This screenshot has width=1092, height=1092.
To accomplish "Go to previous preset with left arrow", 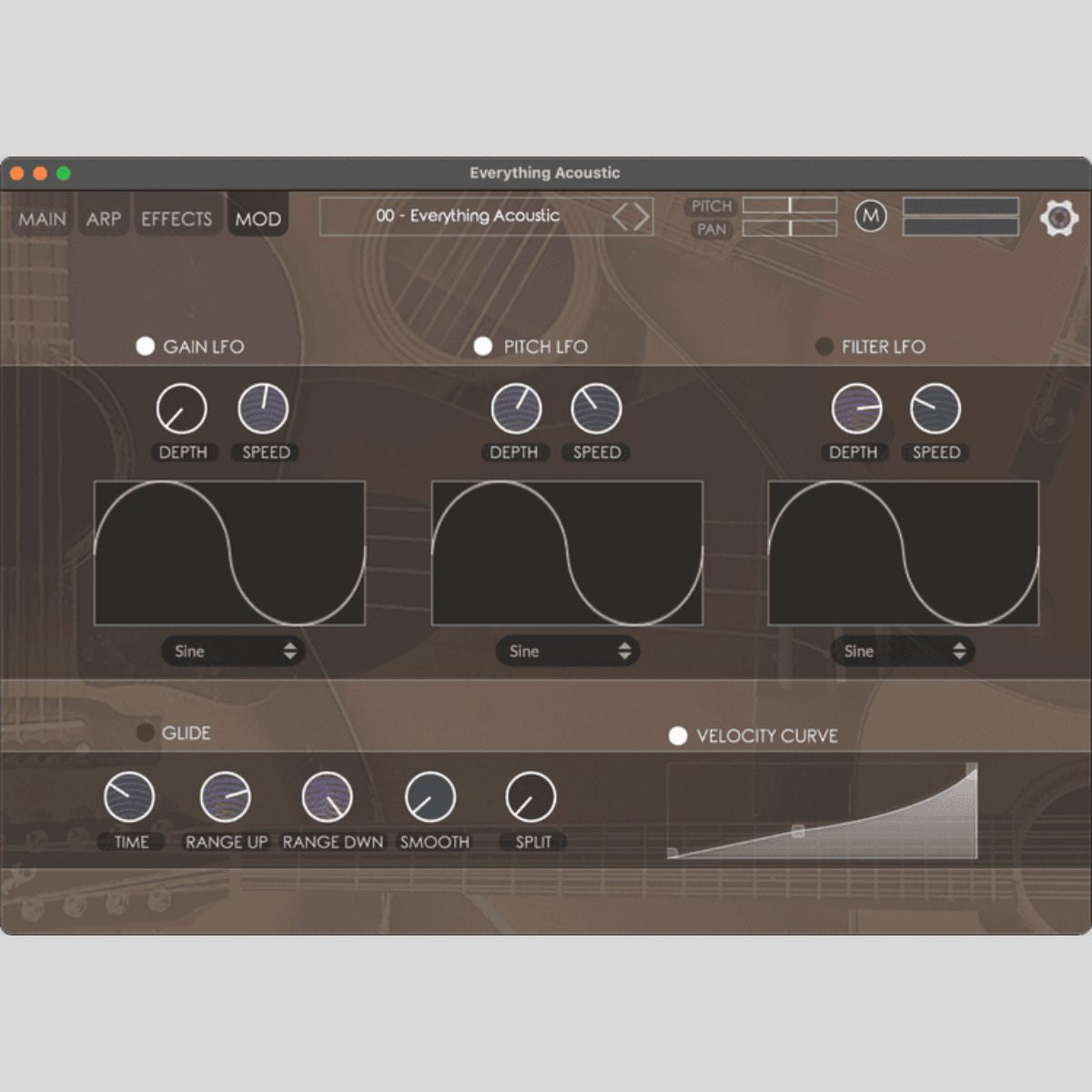I will [x=621, y=217].
